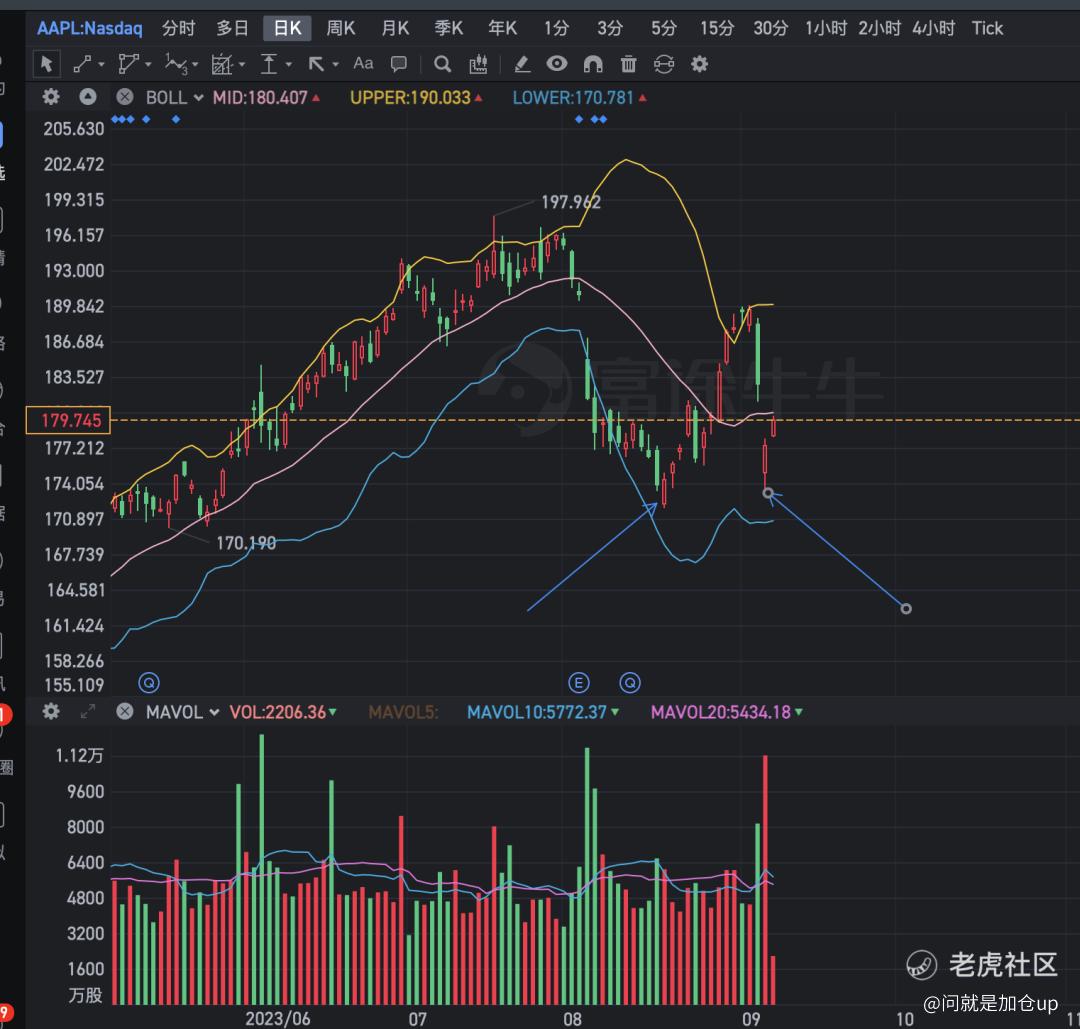This screenshot has height=1029, width=1080.
Task: Click the Q marker near August
Action: point(630,683)
